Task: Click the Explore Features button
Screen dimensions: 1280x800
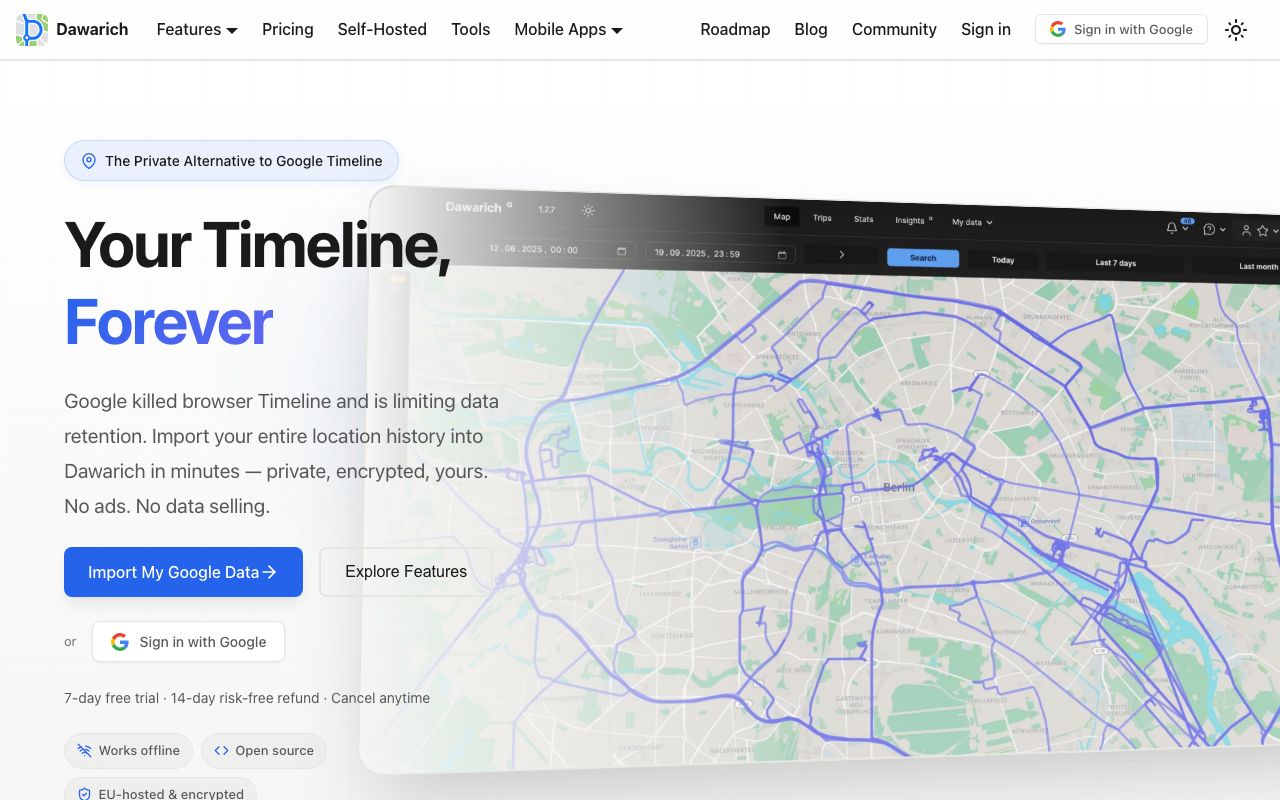Action: (x=406, y=572)
